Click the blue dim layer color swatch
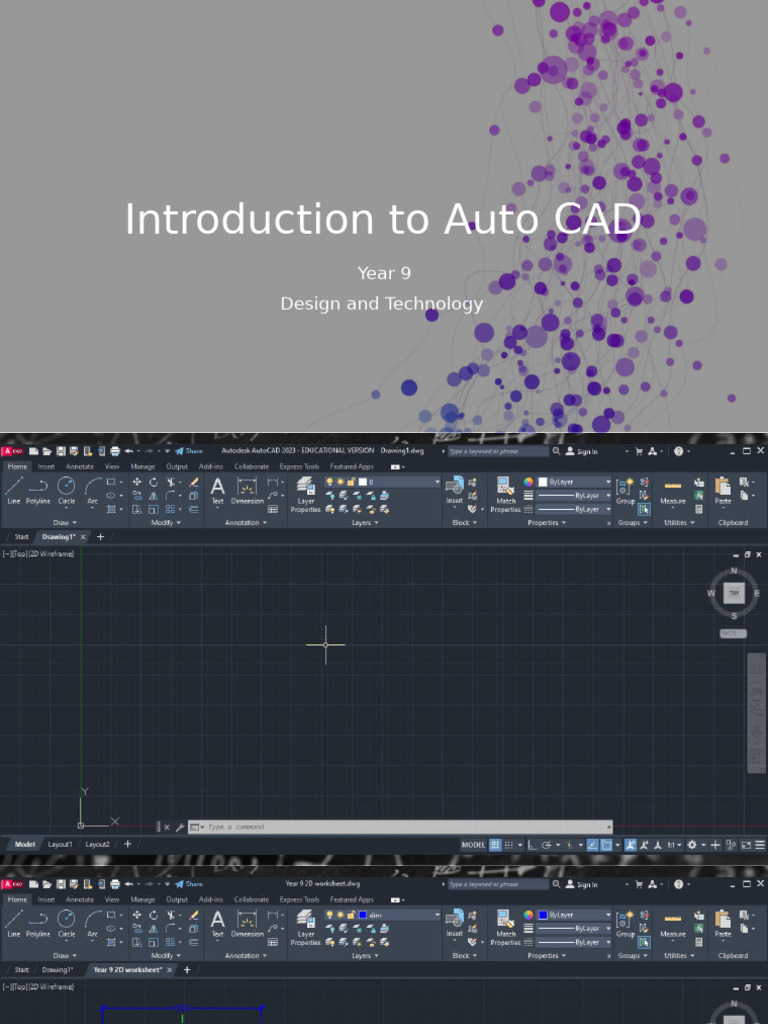The image size is (768, 1024). (362, 915)
